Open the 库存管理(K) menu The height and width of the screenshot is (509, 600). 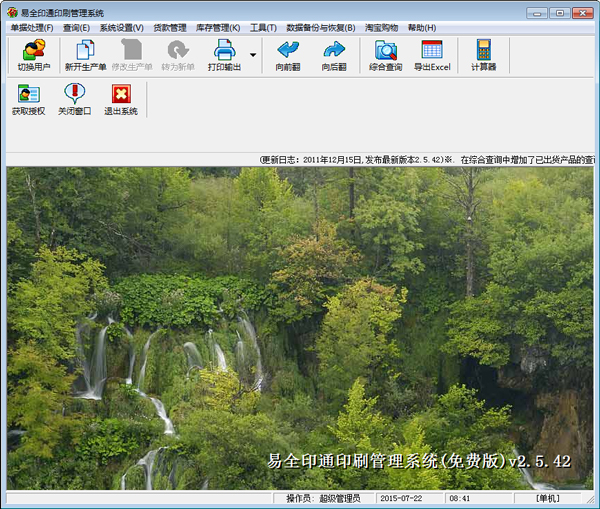218,28
